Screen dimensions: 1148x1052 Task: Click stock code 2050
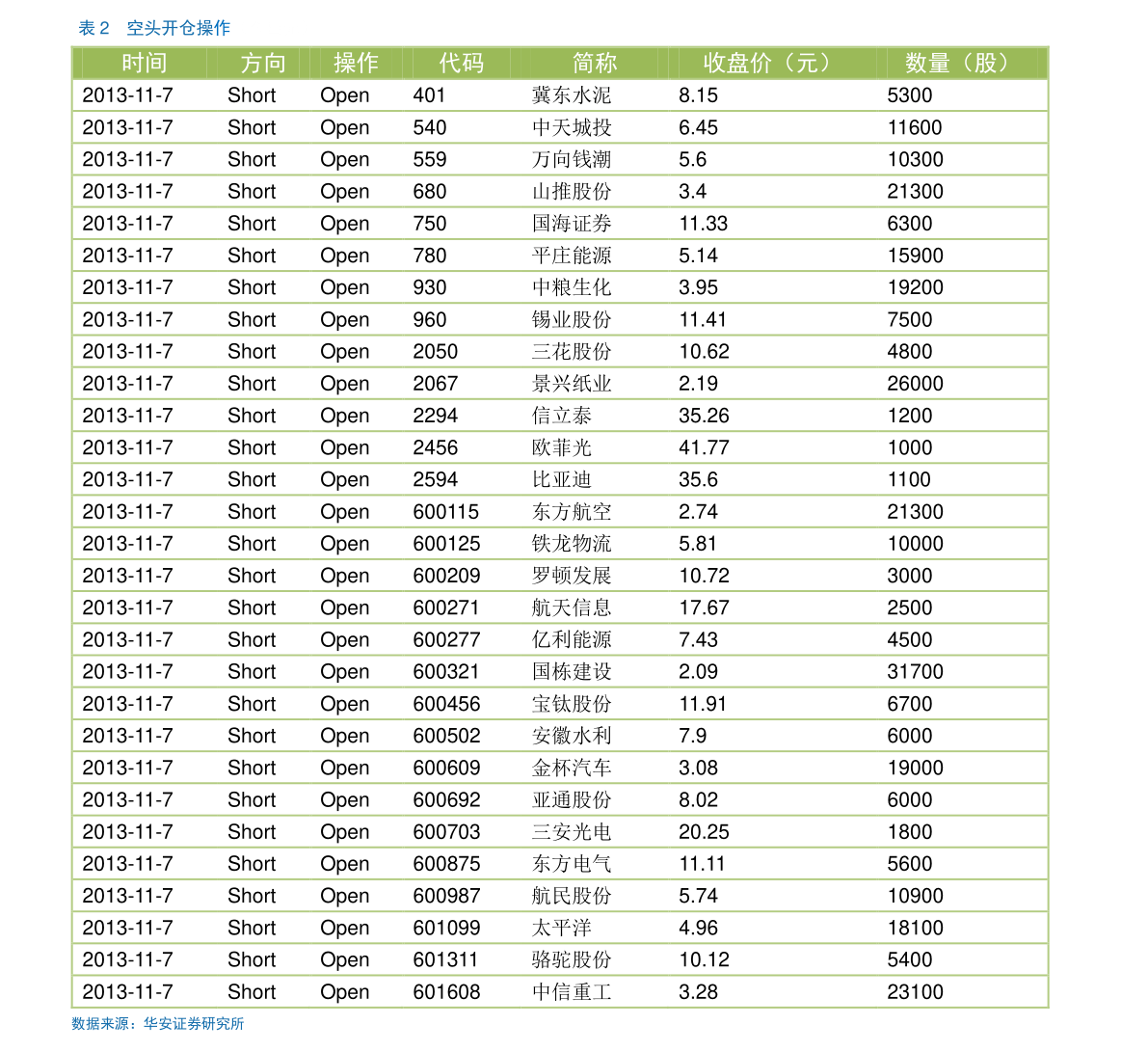[436, 352]
